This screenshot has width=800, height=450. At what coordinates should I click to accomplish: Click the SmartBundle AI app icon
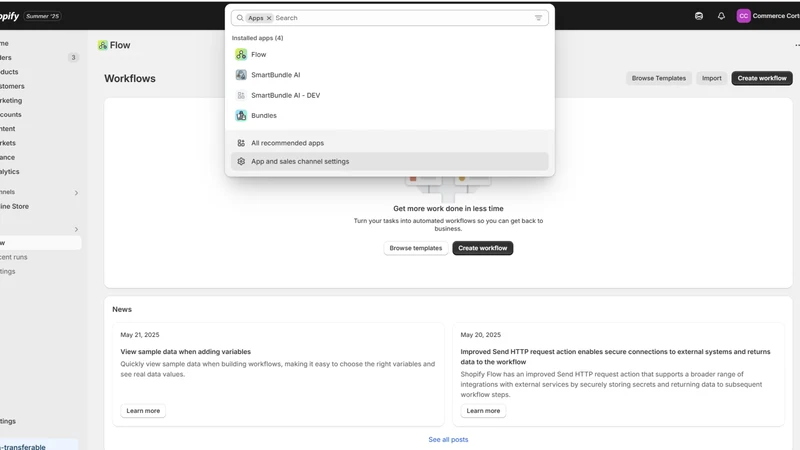tap(241, 74)
